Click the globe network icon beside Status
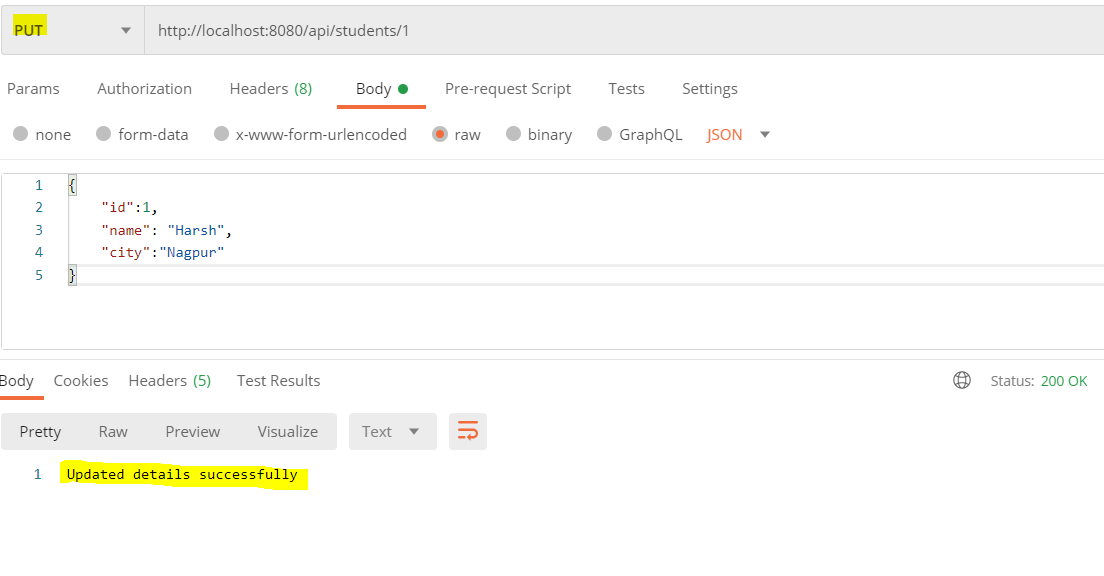Image resolution: width=1104 pixels, height=576 pixels. (962, 380)
